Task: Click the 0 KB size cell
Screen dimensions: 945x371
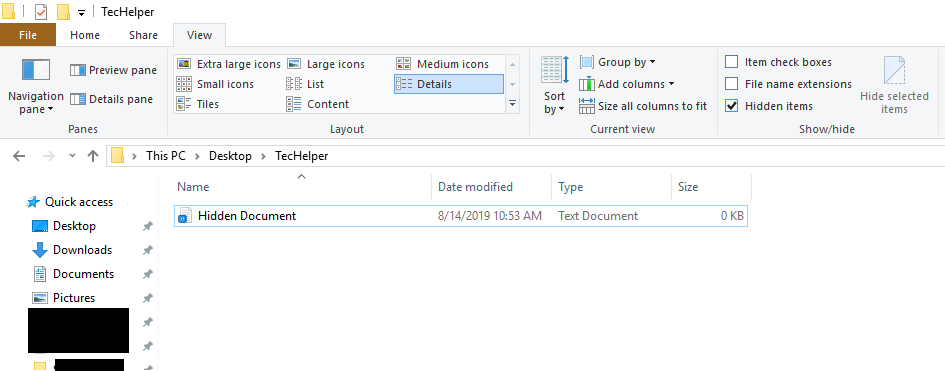Action: click(732, 216)
